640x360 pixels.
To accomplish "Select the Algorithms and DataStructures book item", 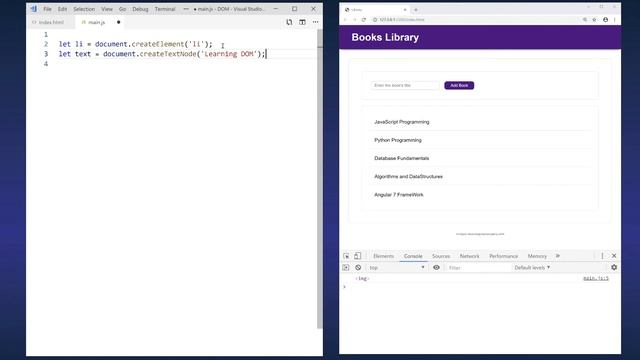I will (x=480, y=177).
